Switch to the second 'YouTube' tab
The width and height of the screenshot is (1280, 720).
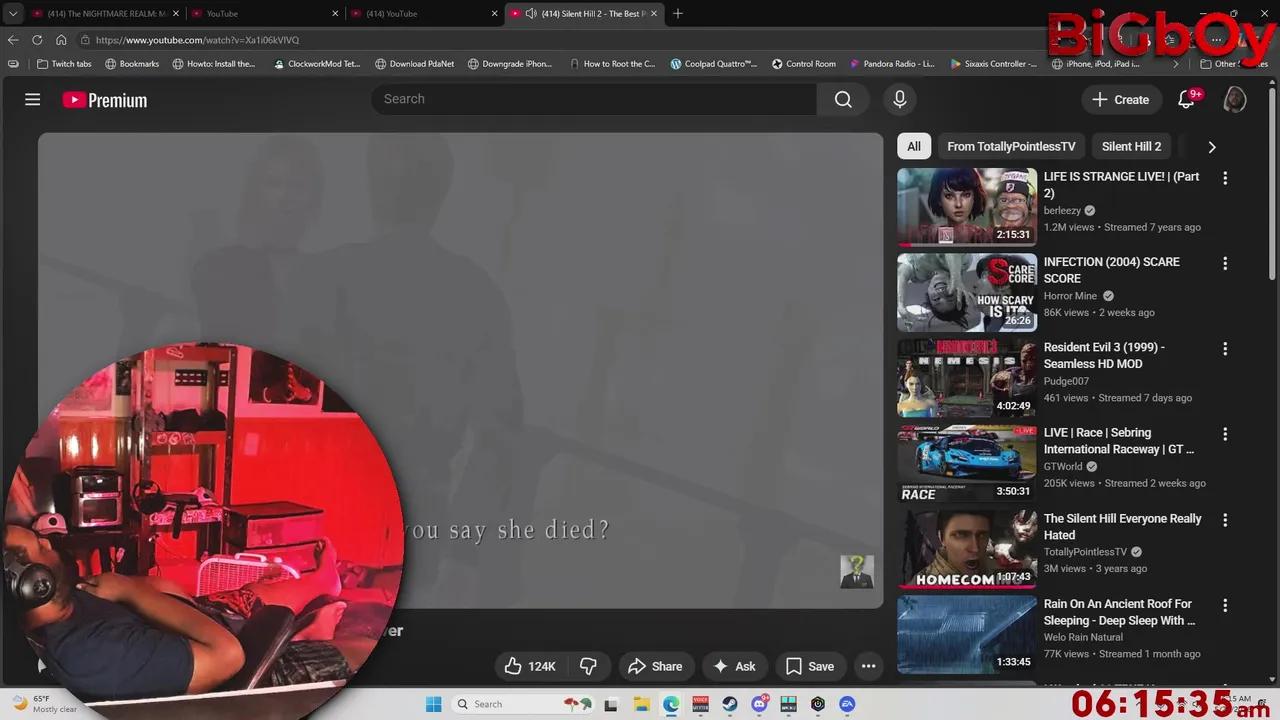pyautogui.click(x=265, y=13)
